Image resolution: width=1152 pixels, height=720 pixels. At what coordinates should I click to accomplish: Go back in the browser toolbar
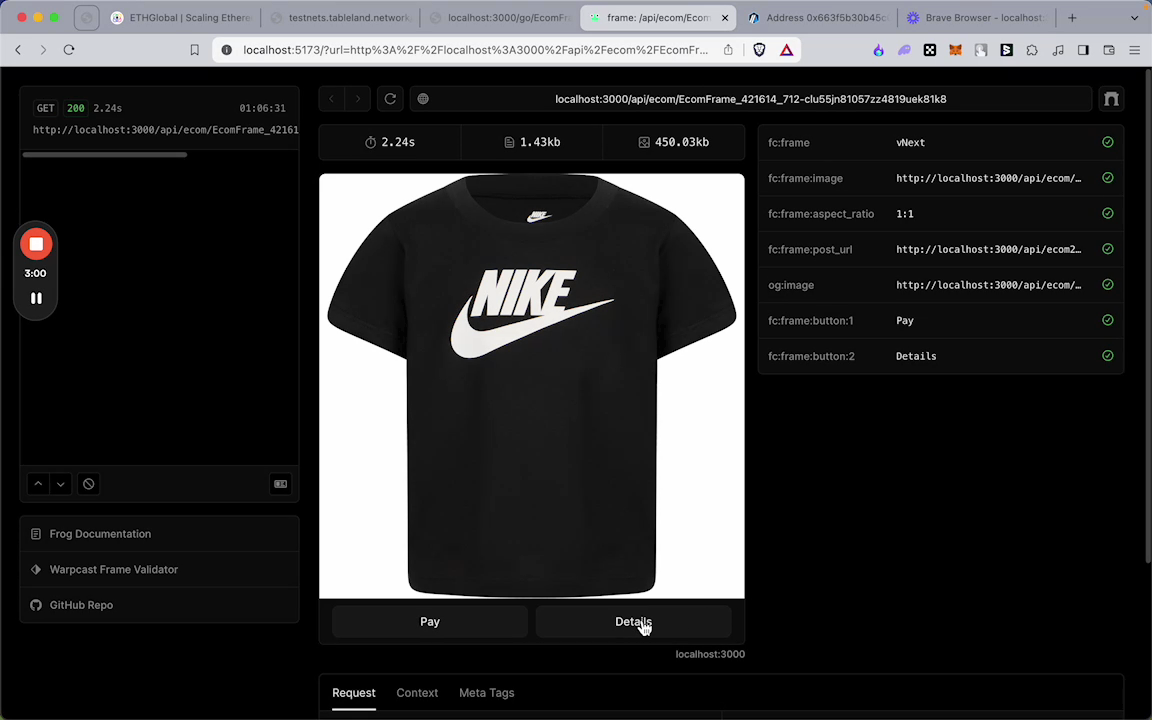pyautogui.click(x=18, y=50)
